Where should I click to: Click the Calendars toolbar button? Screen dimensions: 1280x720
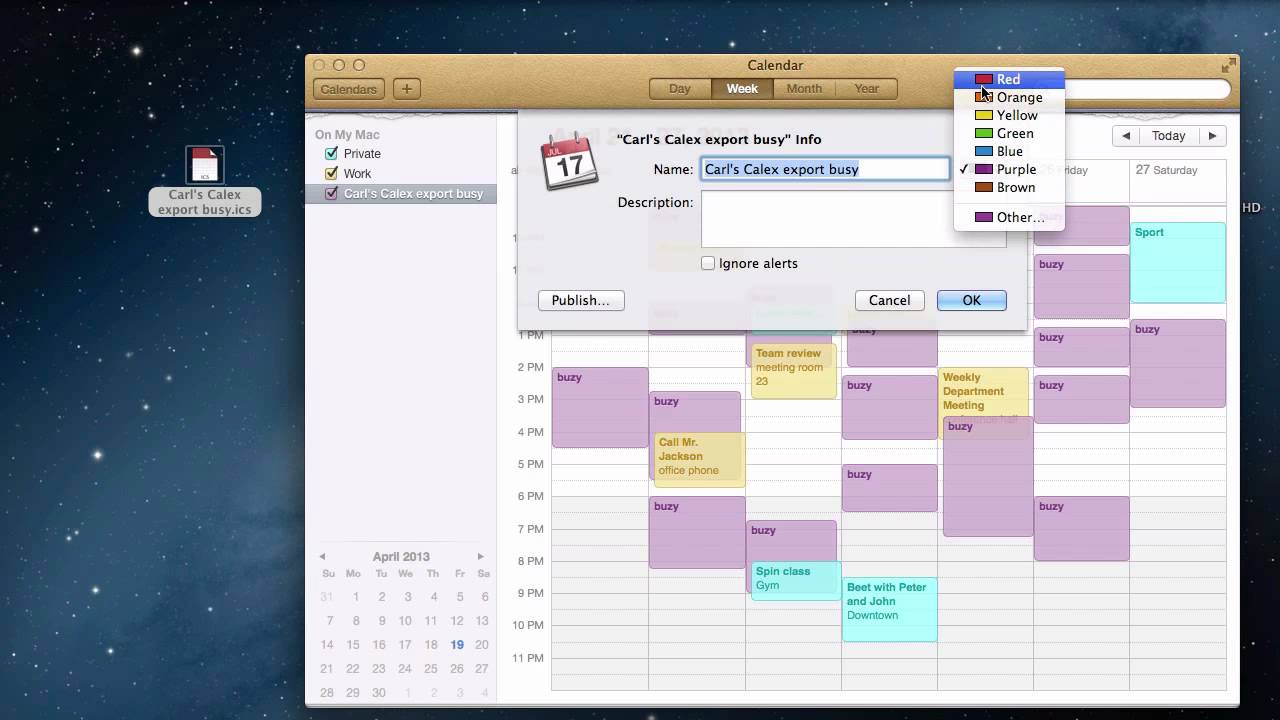coord(349,89)
